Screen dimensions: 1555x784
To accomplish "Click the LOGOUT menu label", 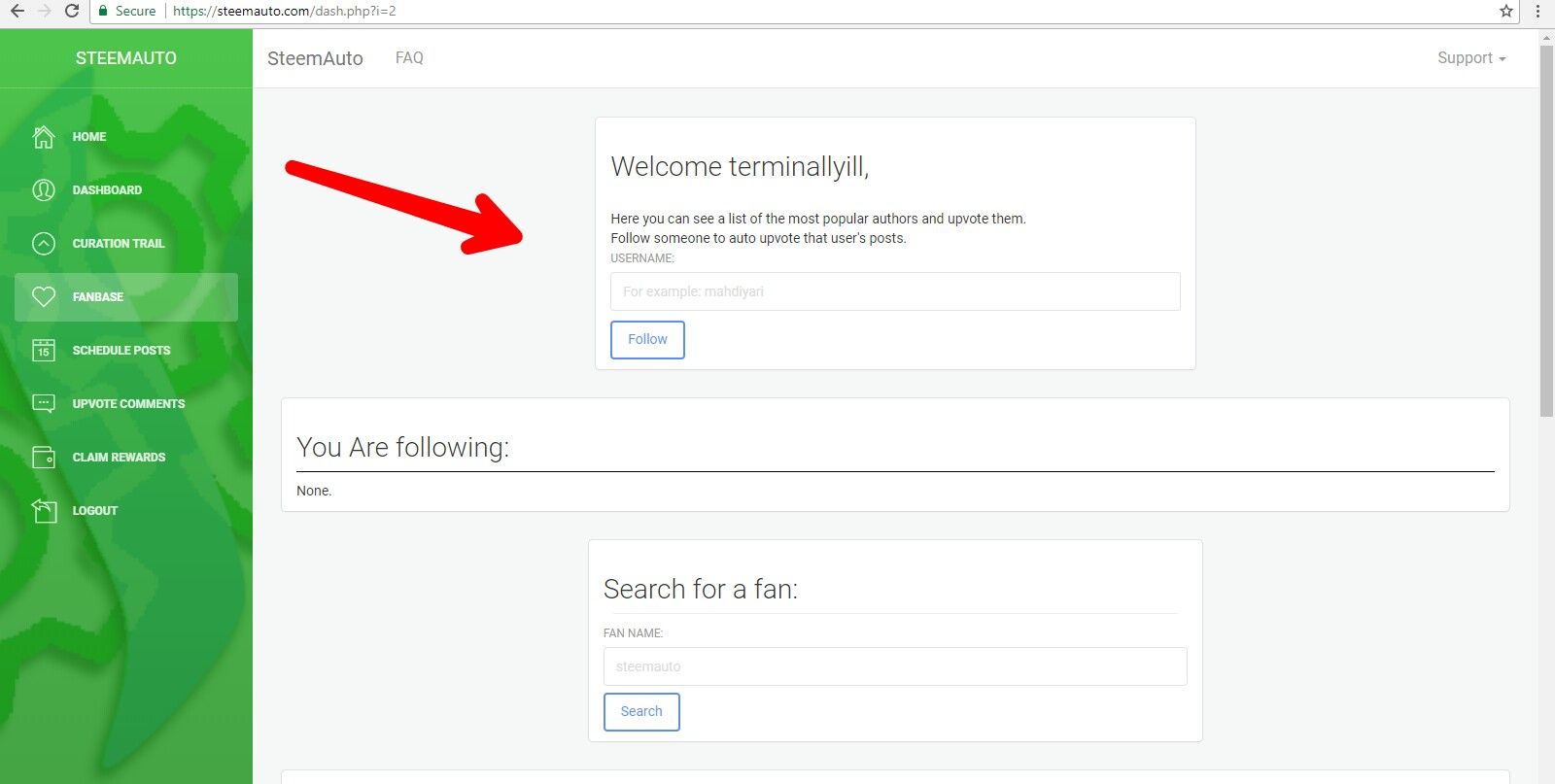I will 95,511.
